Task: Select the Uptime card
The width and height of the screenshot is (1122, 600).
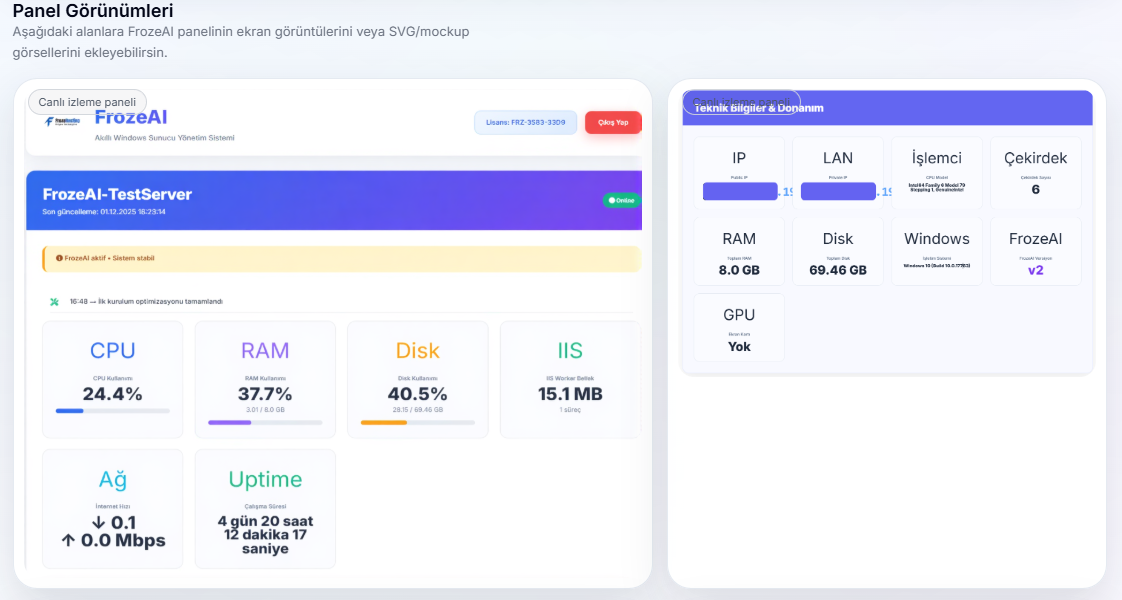Action: [265, 509]
